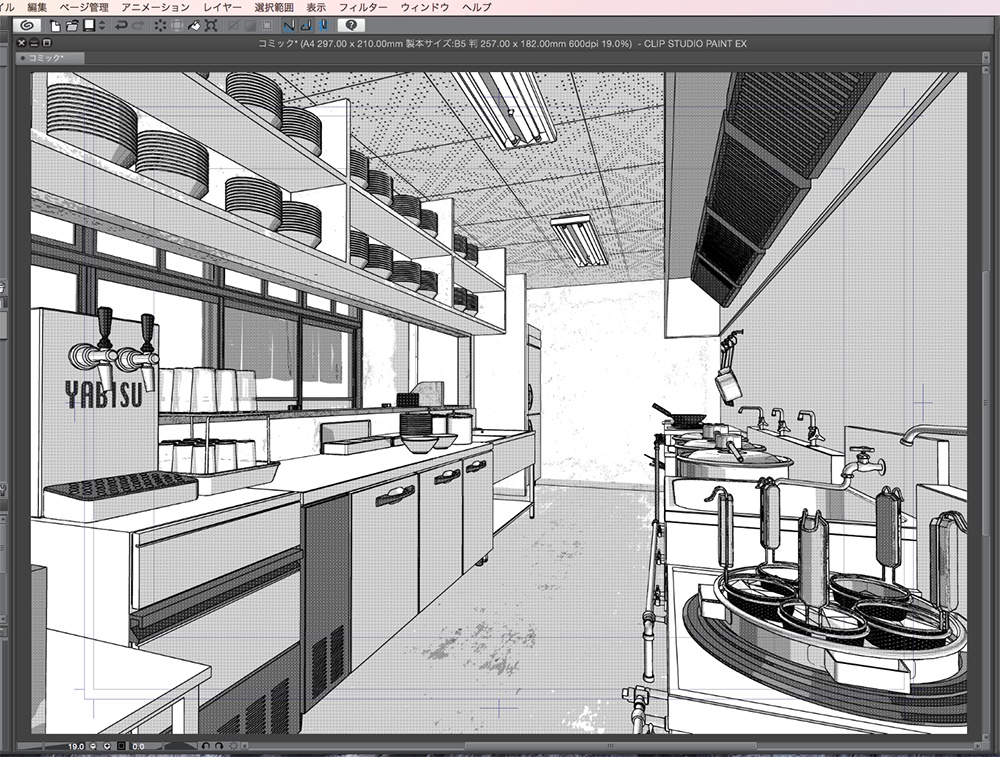Image resolution: width=1000 pixels, height=757 pixels.
Task: Open the 編集 menu
Action: (x=36, y=7)
